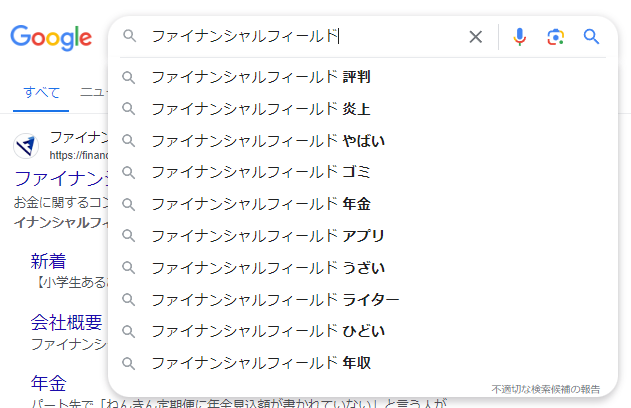Screen dimensions: 631x408
Task: Open the Google logo homepage link
Action: pos(51,38)
